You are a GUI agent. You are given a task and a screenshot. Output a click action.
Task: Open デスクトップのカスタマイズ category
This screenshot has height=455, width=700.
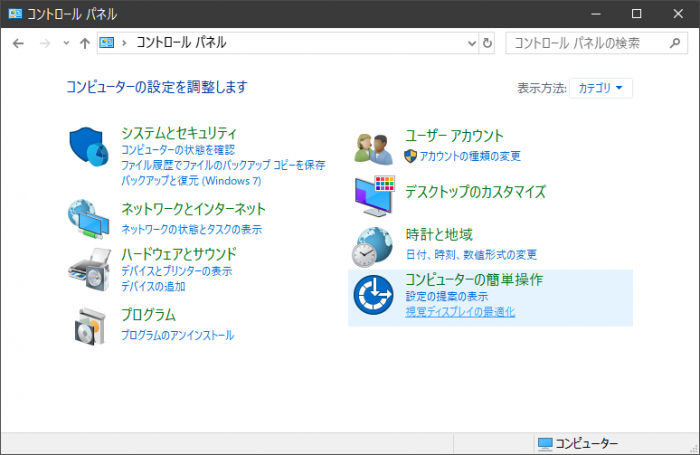(x=475, y=192)
